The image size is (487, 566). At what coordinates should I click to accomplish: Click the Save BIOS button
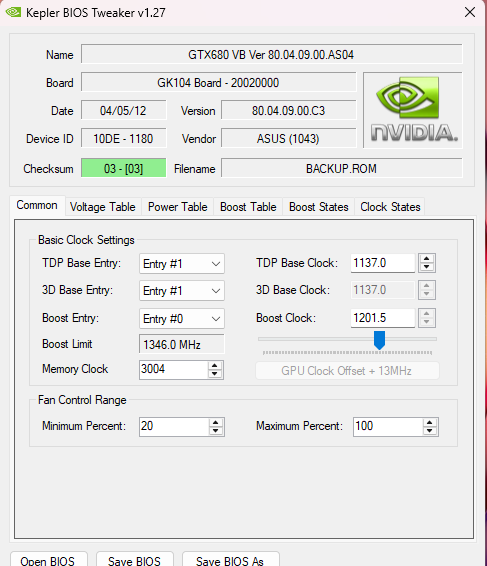[134, 560]
